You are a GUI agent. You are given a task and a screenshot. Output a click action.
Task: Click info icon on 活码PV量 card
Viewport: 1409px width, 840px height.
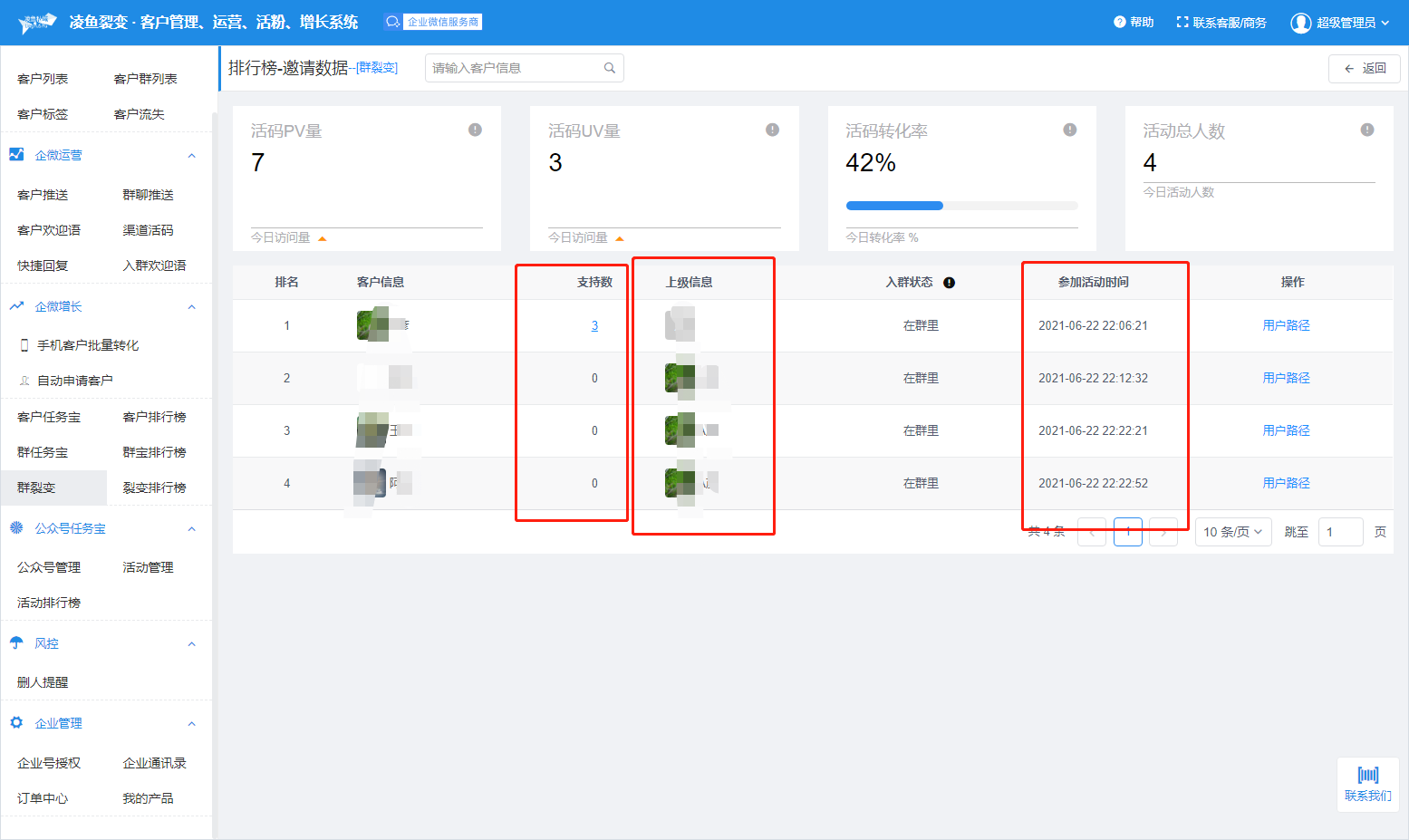click(475, 130)
